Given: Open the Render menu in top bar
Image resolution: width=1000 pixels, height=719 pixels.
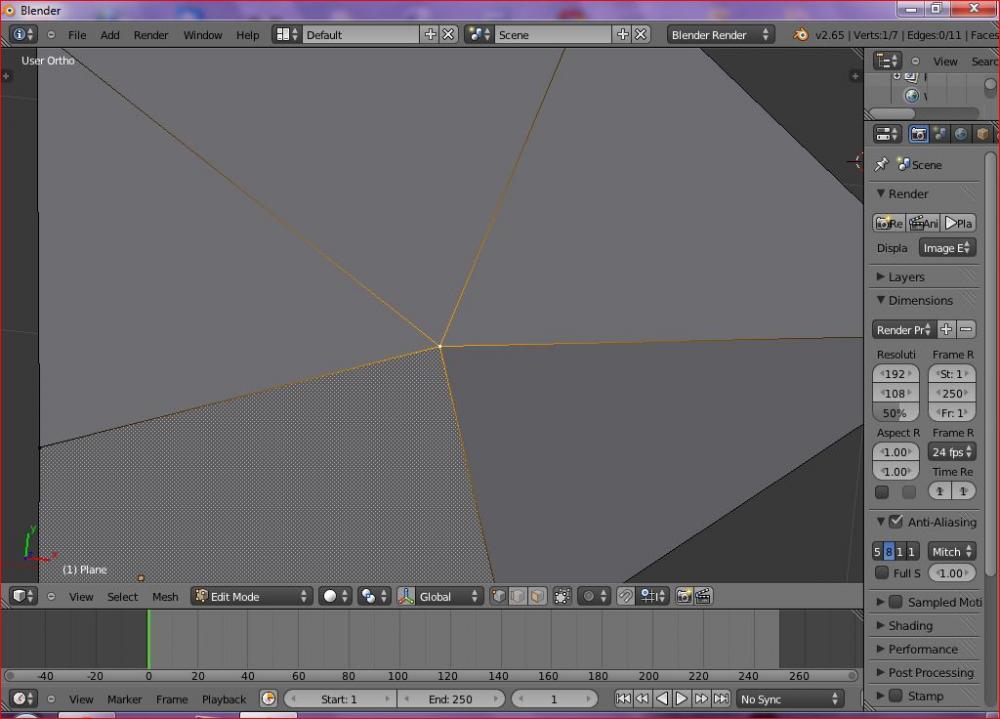Looking at the screenshot, I should 151,34.
